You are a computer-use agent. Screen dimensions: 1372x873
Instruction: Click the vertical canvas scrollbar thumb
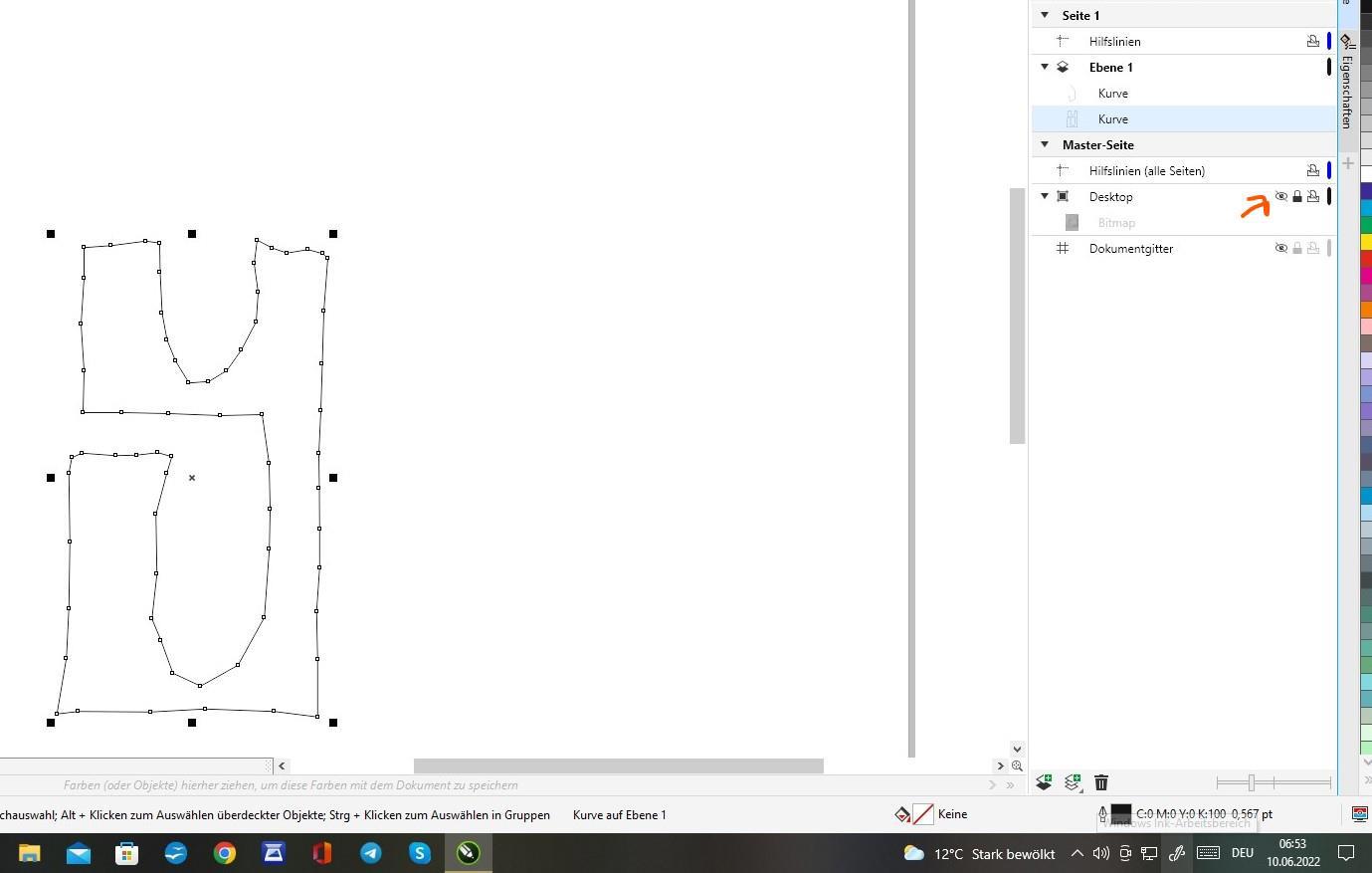[x=1017, y=316]
